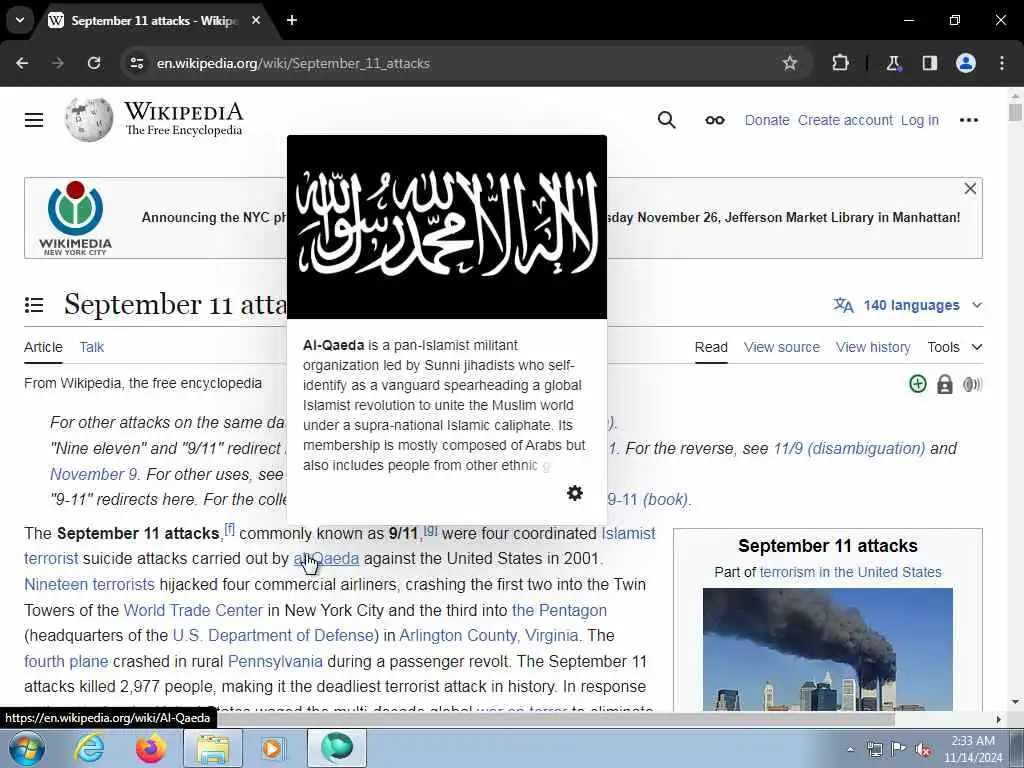1024x768 pixels.
Task: Open the Islamist link
Action: pyautogui.click(x=628, y=534)
